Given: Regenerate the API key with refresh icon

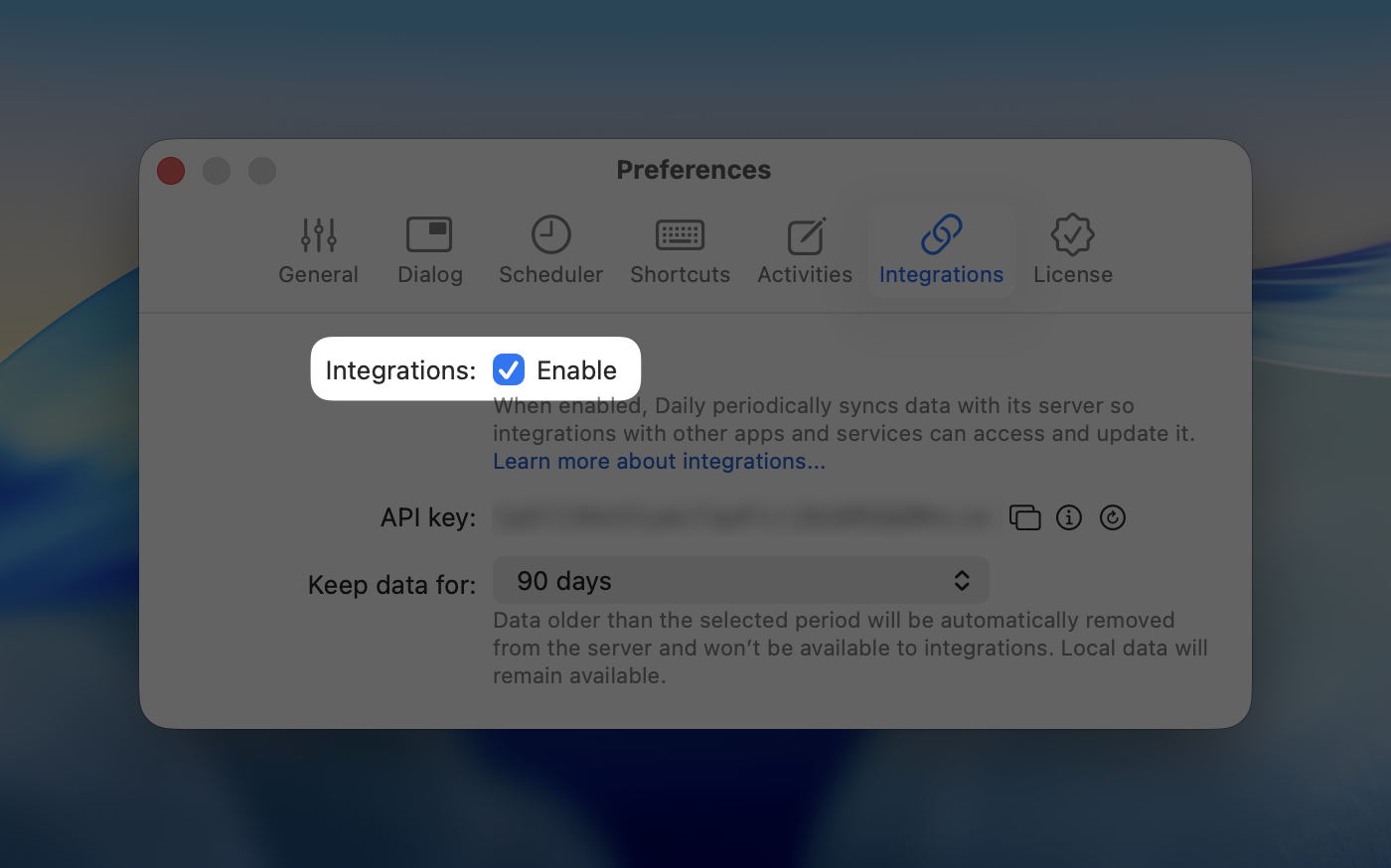Looking at the screenshot, I should click(1113, 517).
